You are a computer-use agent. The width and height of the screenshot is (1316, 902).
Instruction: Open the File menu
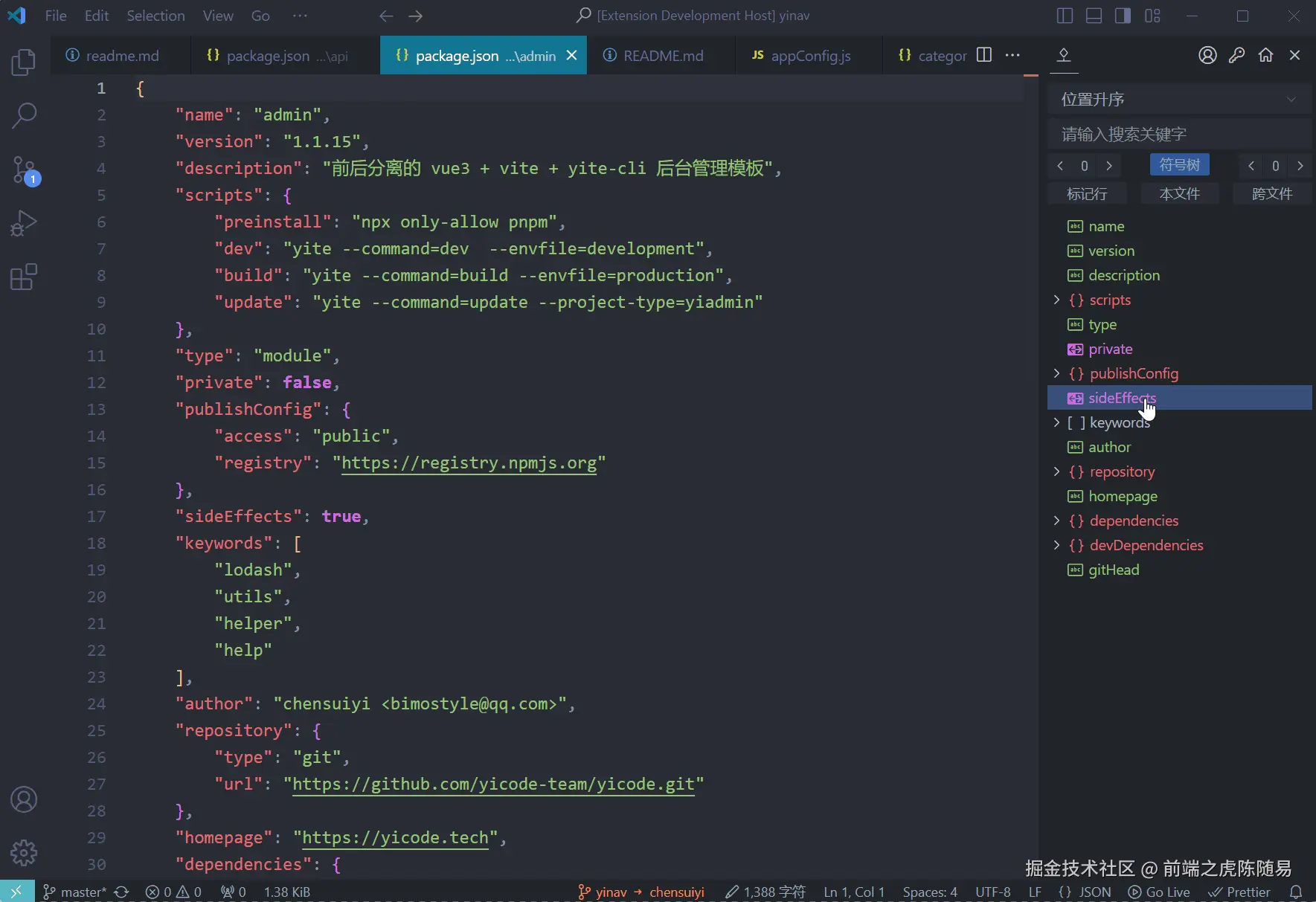56,16
